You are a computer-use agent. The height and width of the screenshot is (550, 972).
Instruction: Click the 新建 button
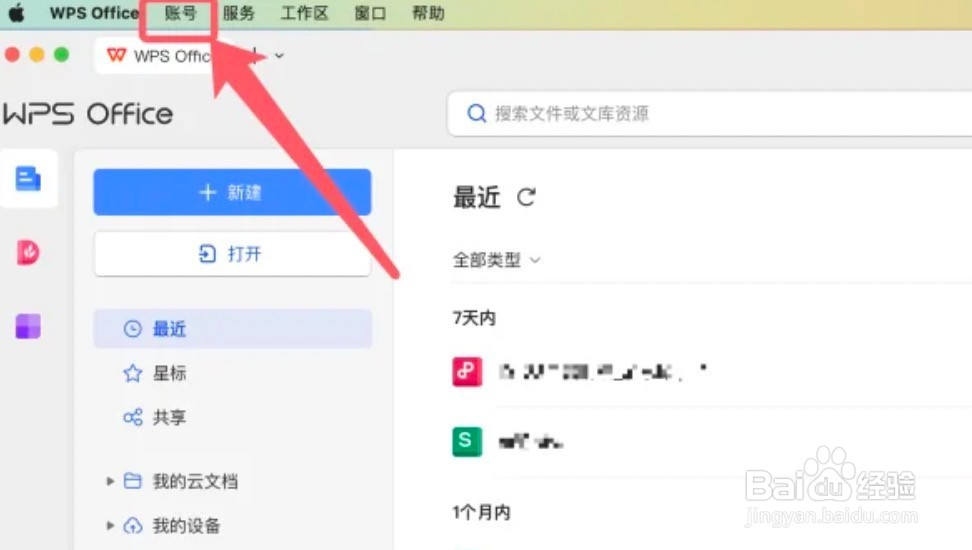click(232, 192)
